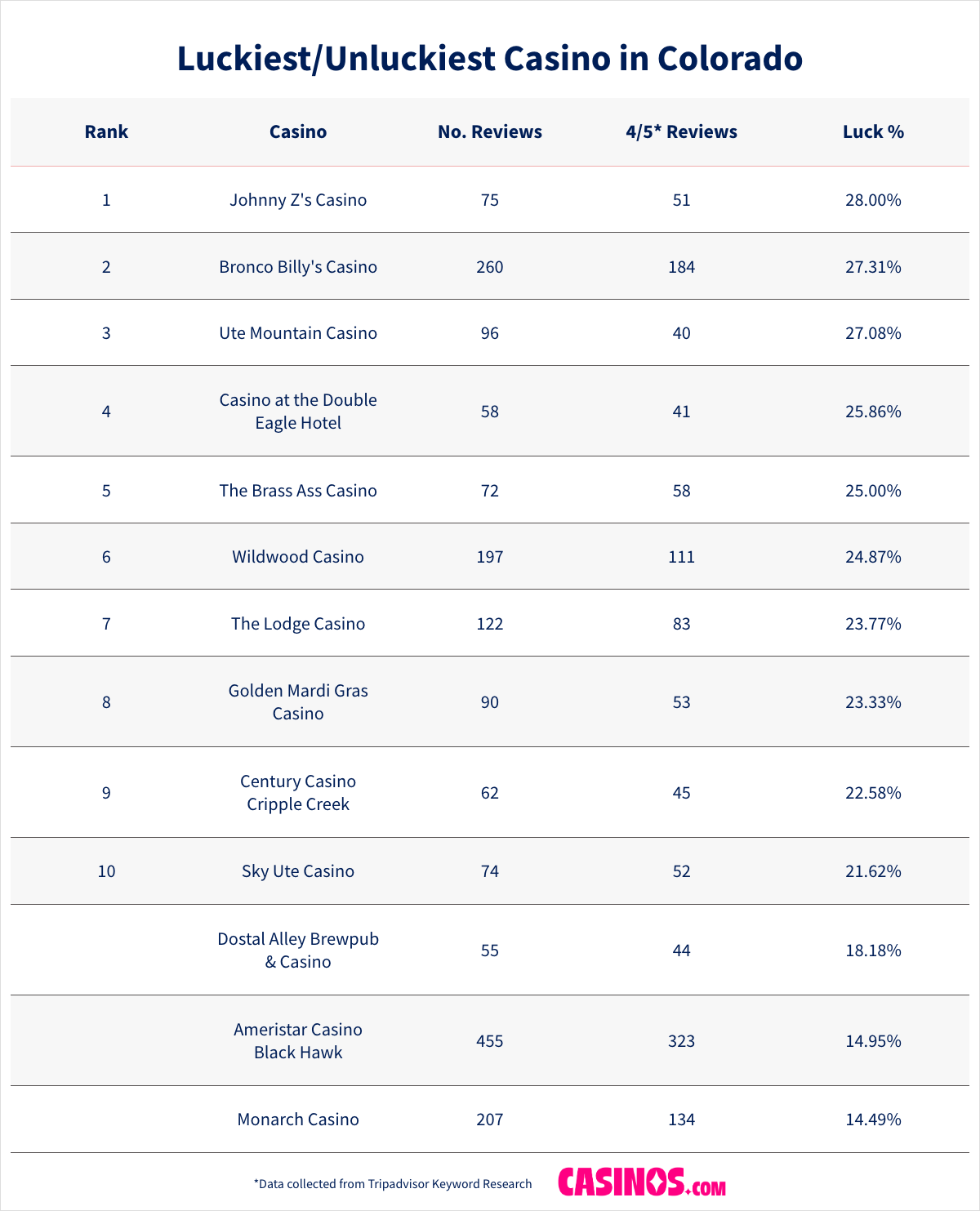Click the Tripadvisor data source footnote
The image size is (980, 1211).
[393, 1184]
